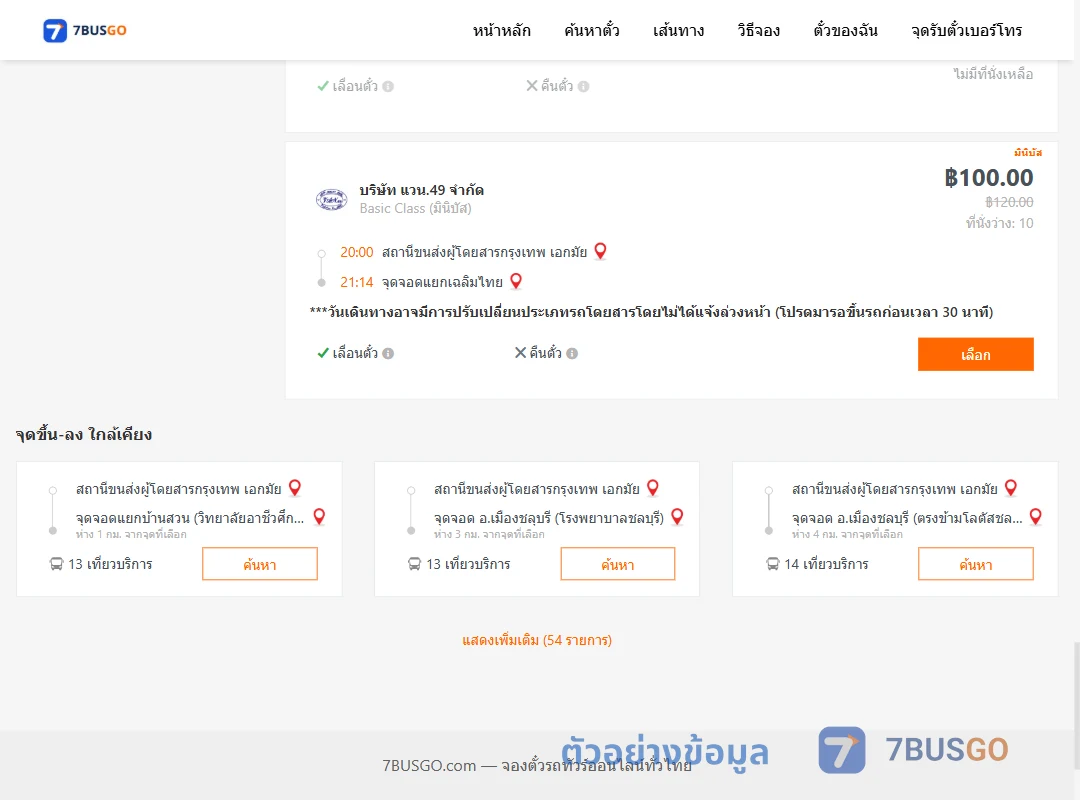The image size is (1080, 800).
Task: Click map pin beside โรงพยาบาลชลบุรี stop
Action: click(x=677, y=516)
